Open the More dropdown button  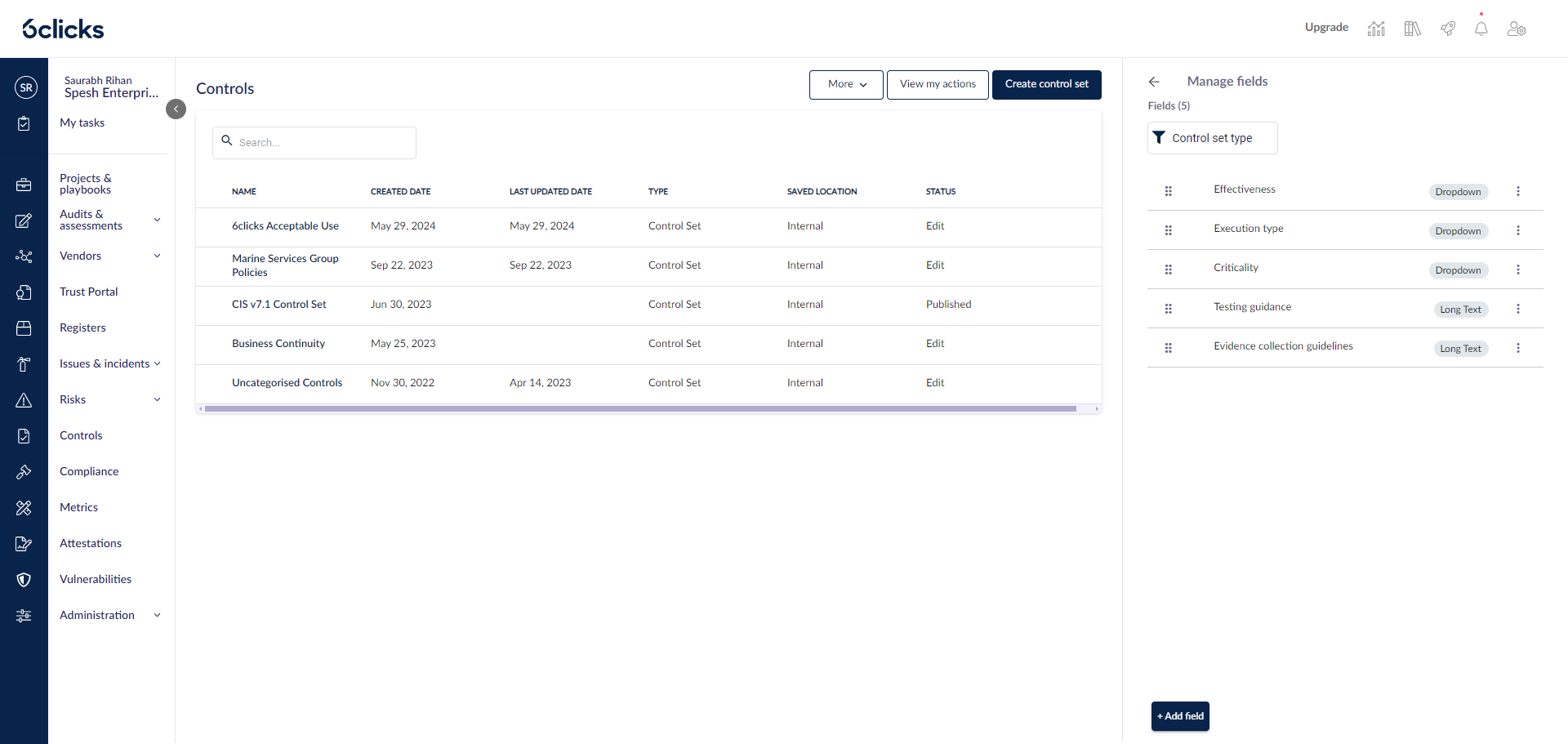[x=846, y=84]
